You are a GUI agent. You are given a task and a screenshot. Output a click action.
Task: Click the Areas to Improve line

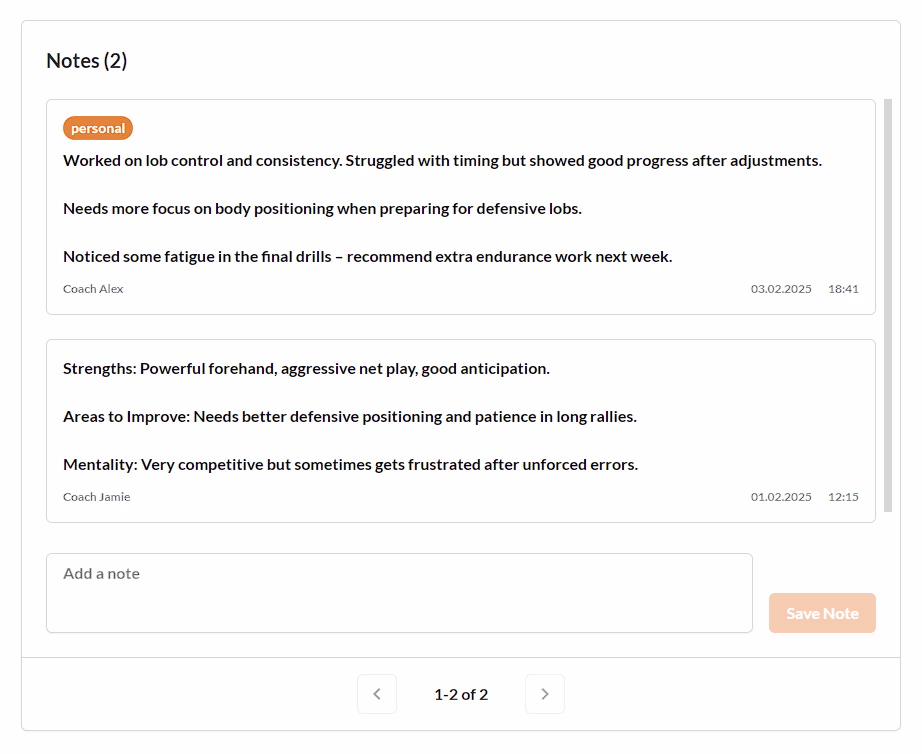tap(349, 416)
